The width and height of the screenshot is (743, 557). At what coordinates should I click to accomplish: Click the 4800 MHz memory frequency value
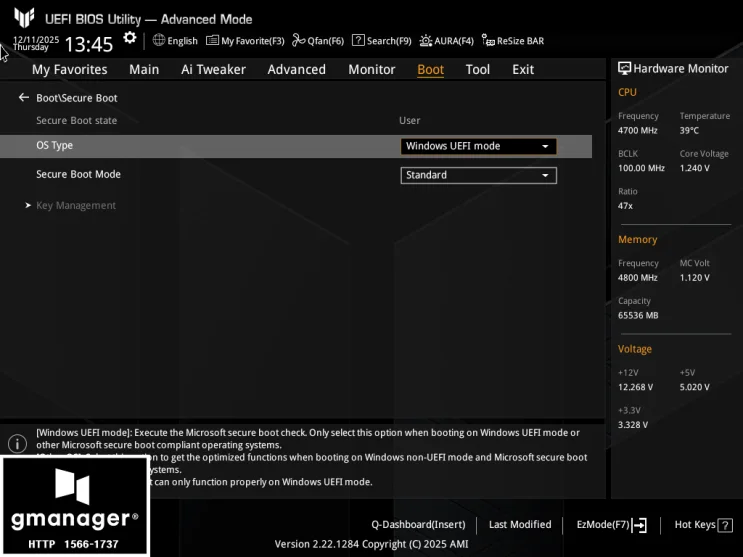click(x=637, y=278)
